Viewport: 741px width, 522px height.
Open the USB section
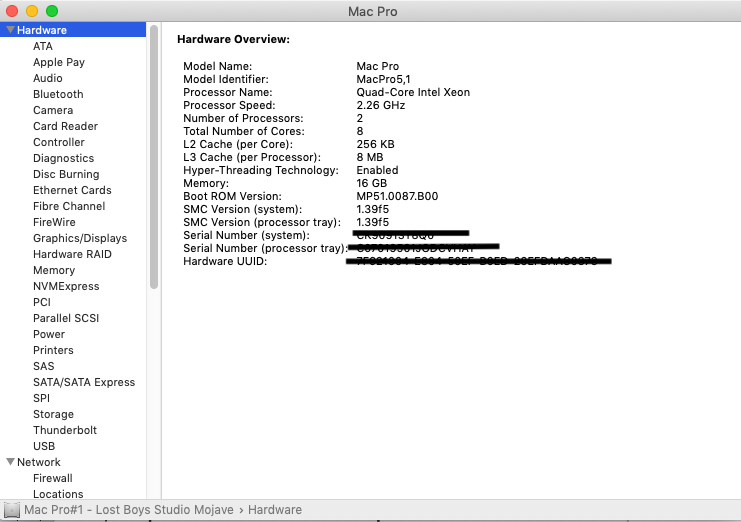pyautogui.click(x=43, y=446)
